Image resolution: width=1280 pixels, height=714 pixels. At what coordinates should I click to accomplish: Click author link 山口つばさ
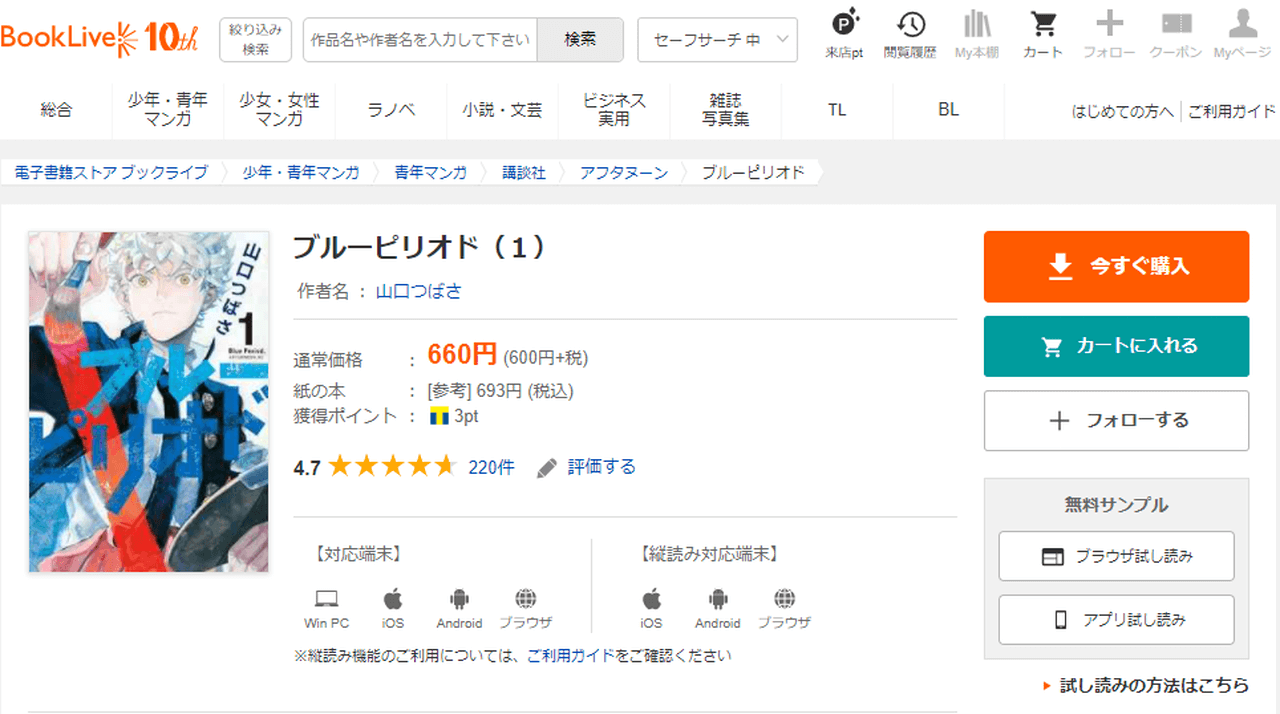(418, 291)
